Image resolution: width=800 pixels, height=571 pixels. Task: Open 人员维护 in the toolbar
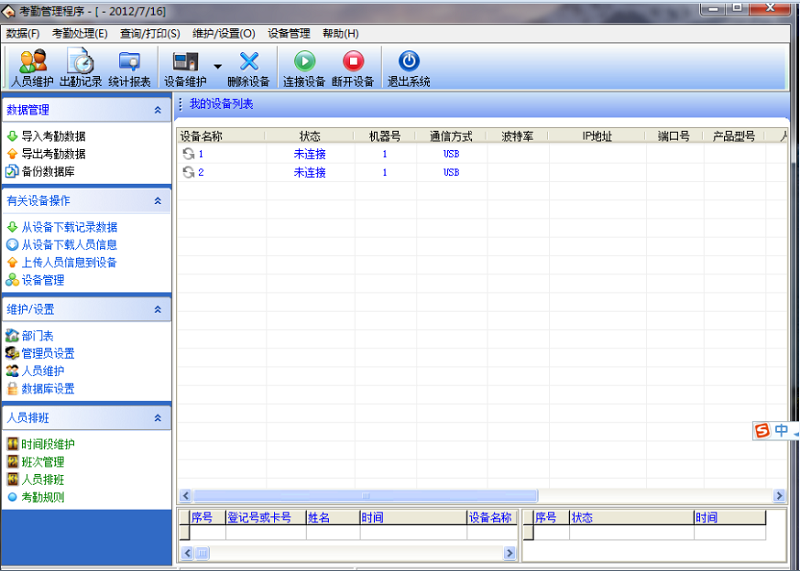[33, 68]
